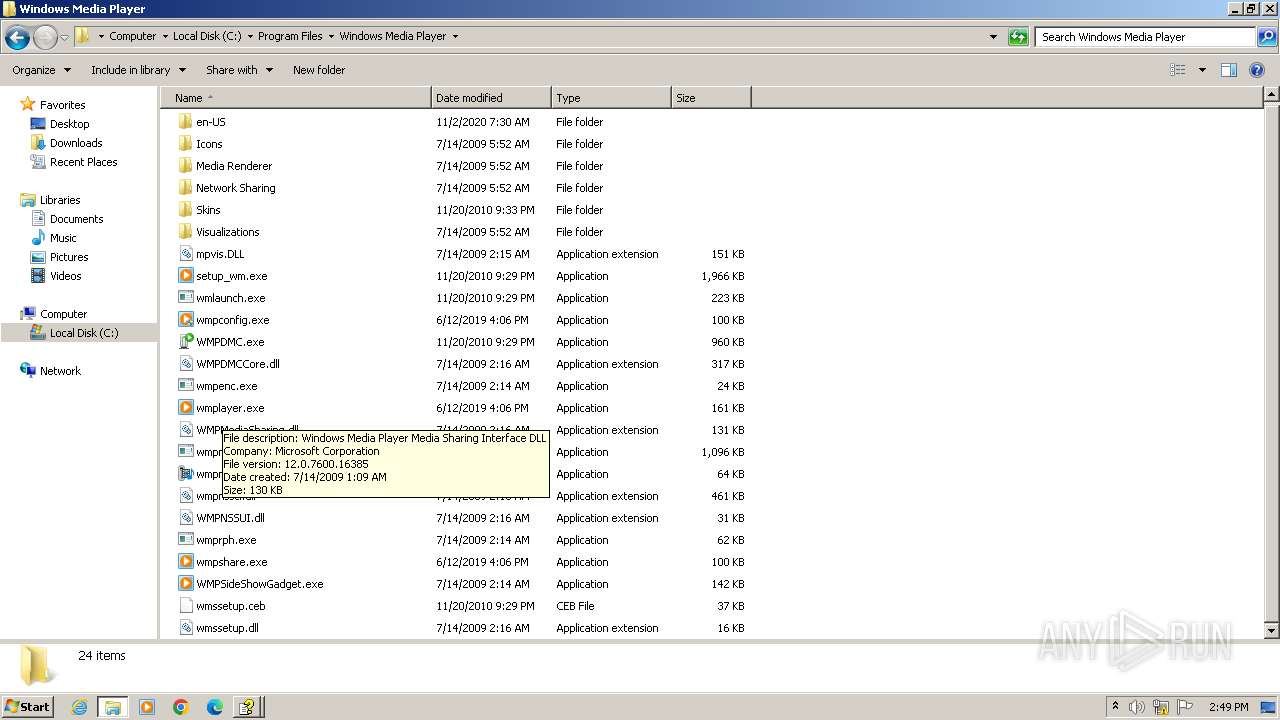Select the wmplayer.exe file icon

pyautogui.click(x=186, y=408)
